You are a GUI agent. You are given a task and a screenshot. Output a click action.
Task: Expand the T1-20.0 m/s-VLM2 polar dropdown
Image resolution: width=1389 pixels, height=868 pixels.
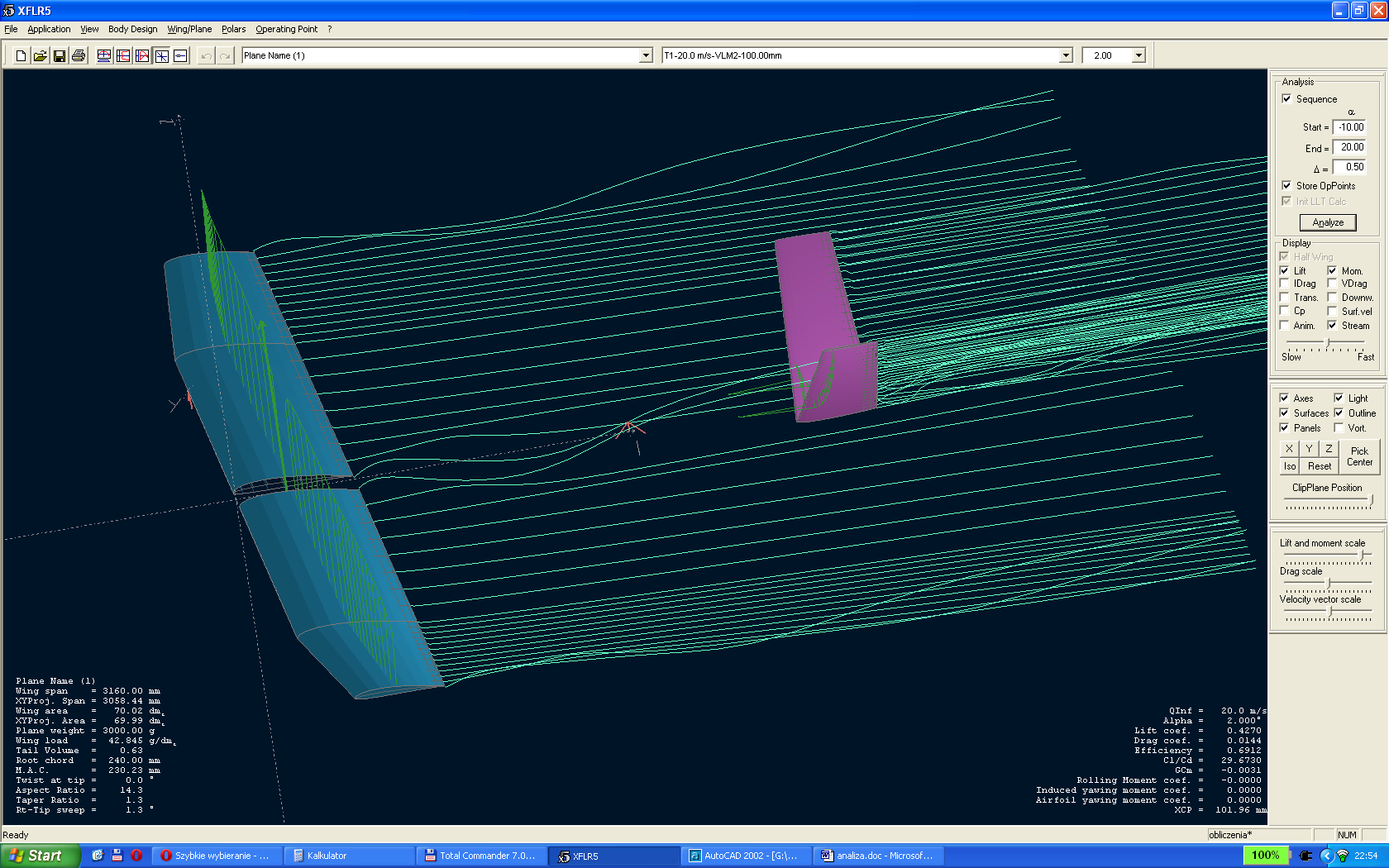[1066, 55]
